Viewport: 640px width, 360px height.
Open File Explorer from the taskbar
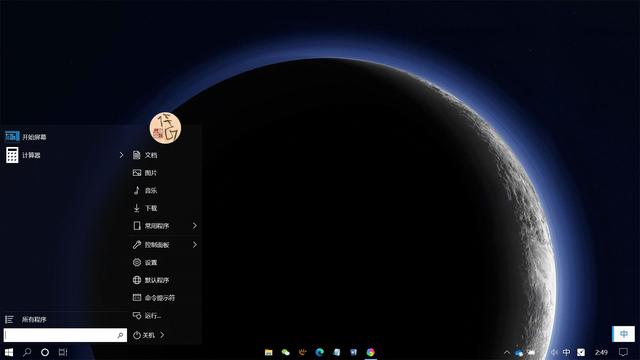tap(269, 352)
